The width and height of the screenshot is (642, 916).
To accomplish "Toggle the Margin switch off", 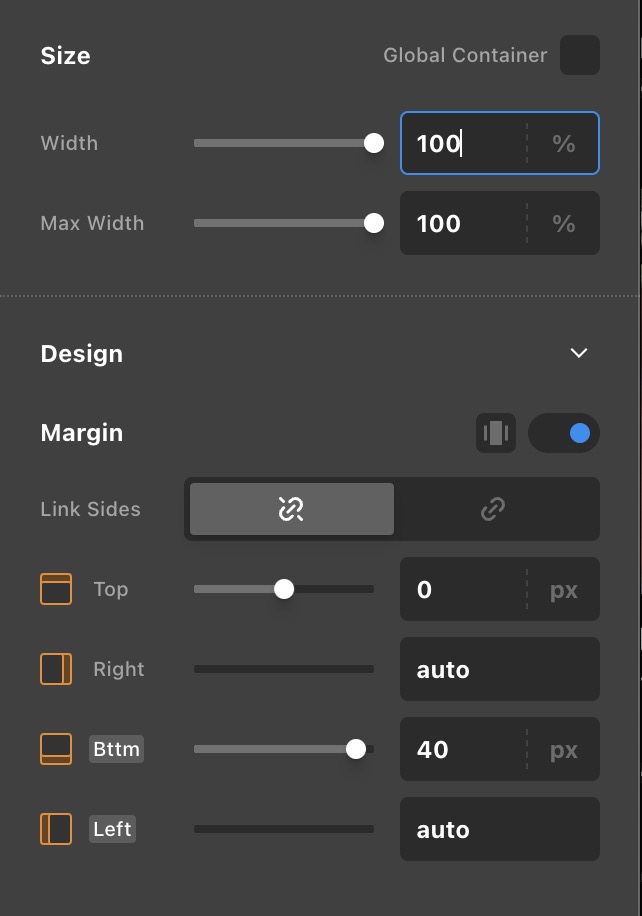I will (x=564, y=433).
